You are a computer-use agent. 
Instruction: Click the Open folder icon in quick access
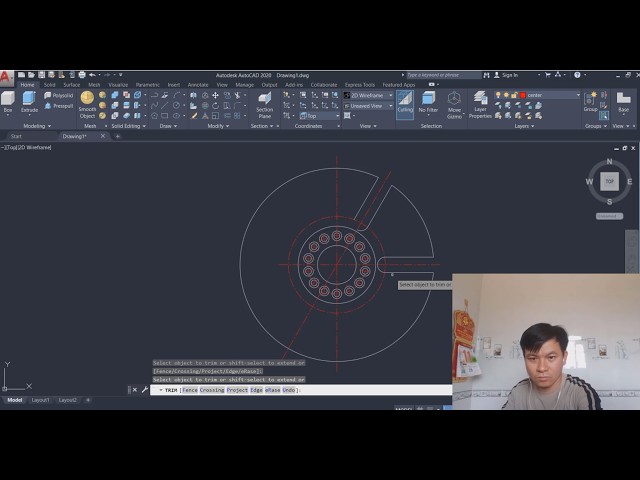(31, 75)
